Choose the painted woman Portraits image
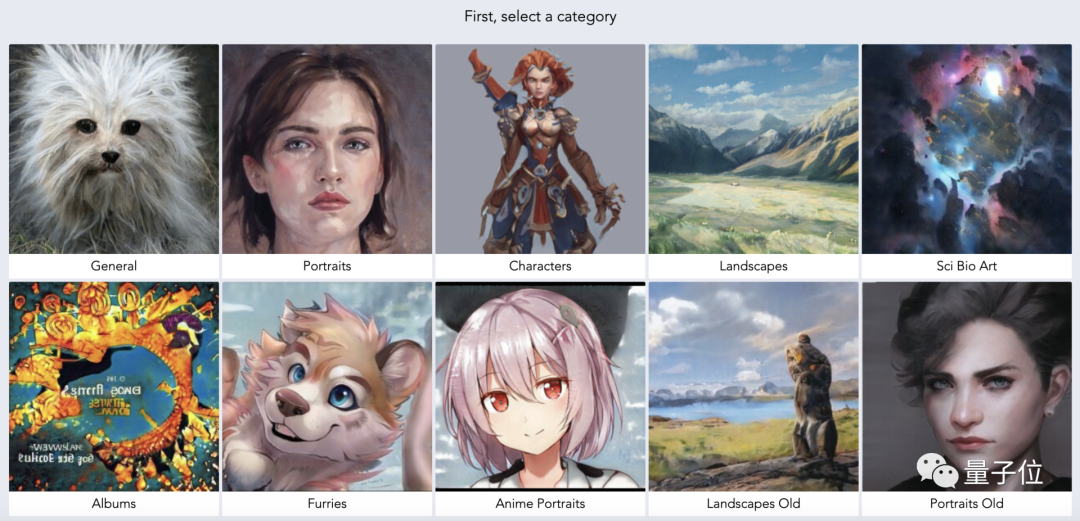The image size is (1080, 521). [327, 149]
